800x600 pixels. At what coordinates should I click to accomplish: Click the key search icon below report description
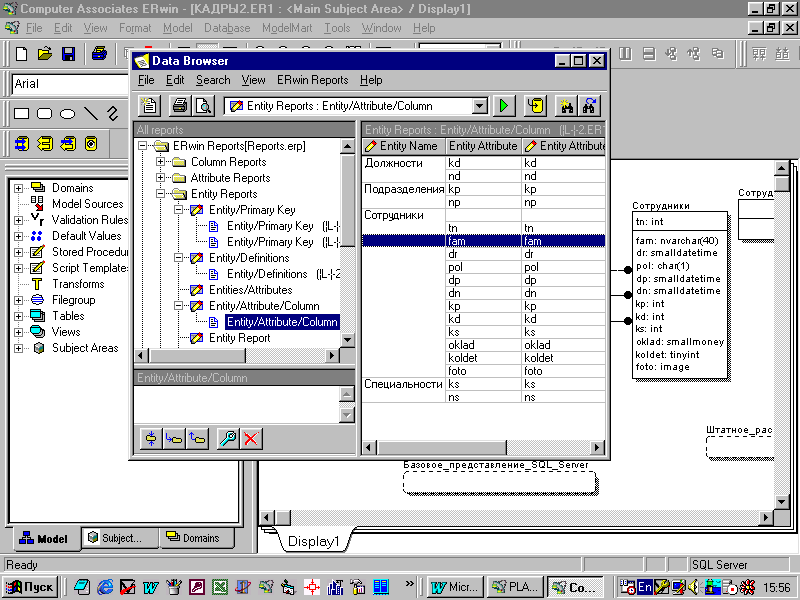pos(228,438)
